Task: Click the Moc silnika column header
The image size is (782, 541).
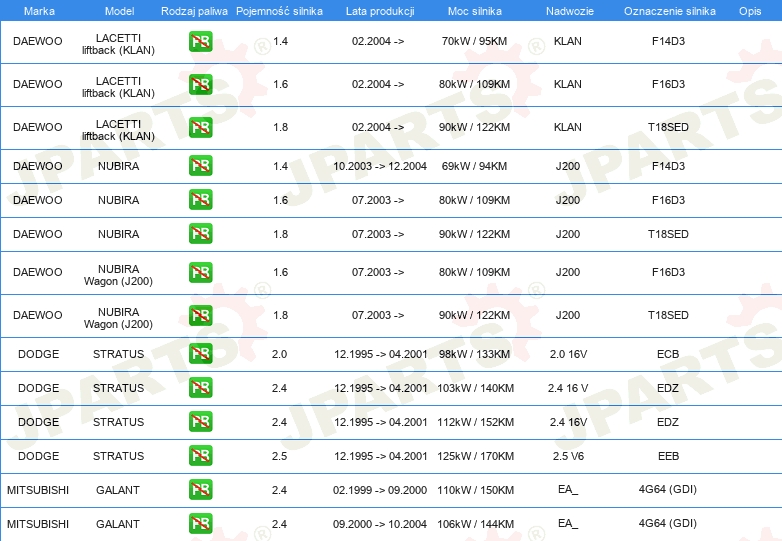Action: tap(474, 11)
